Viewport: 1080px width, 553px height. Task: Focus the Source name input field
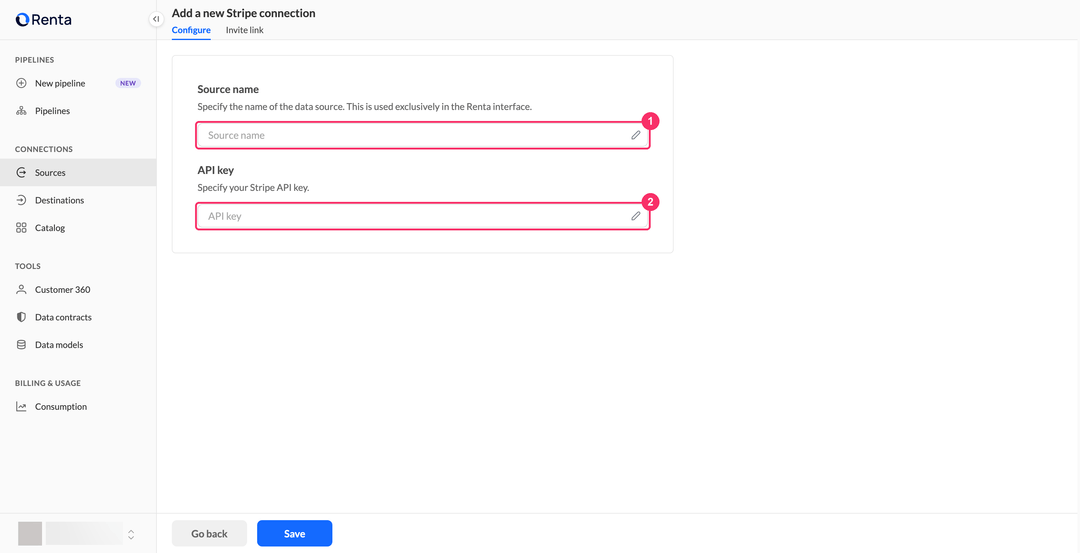pos(423,135)
